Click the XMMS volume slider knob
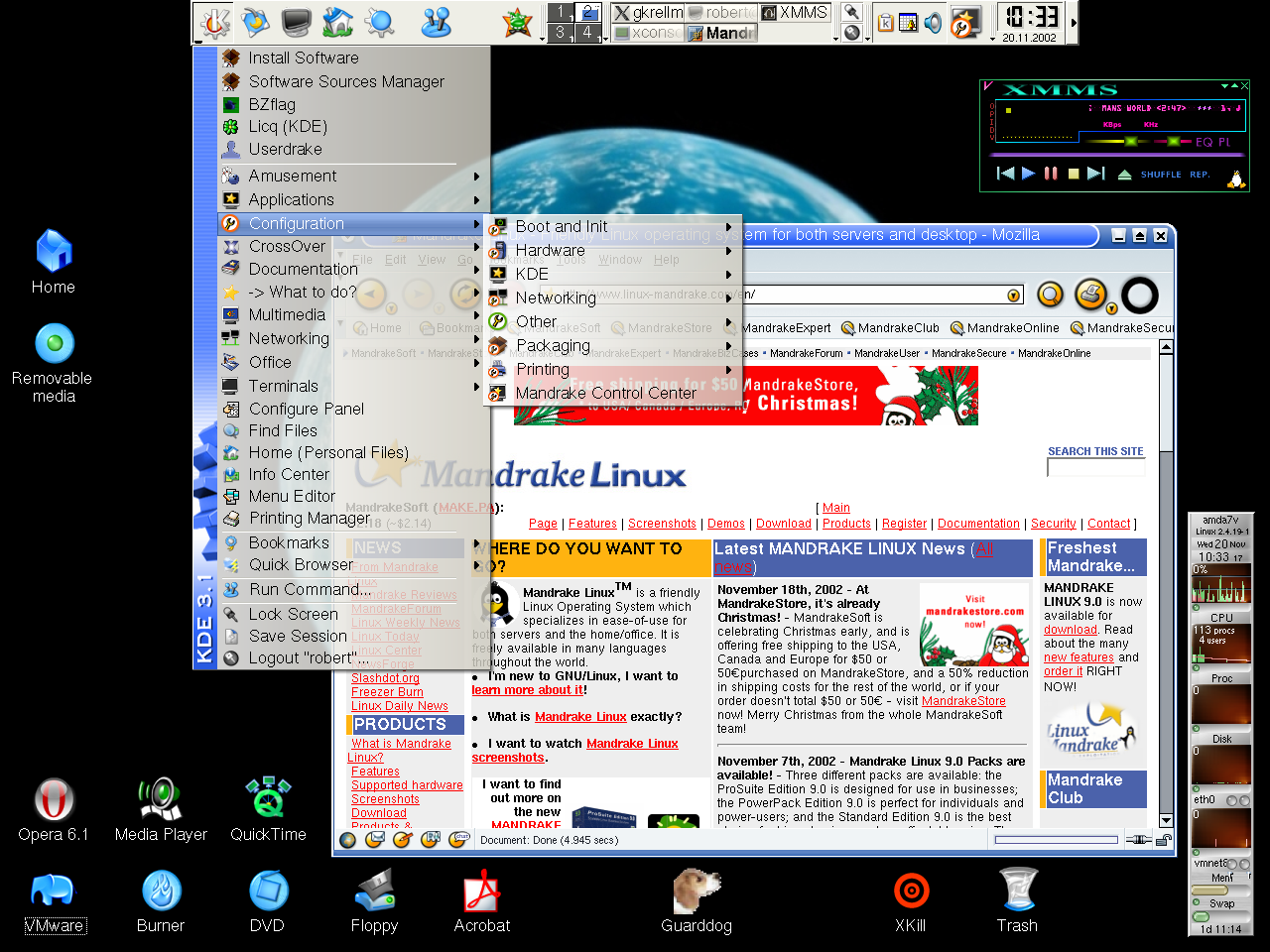This screenshot has height=952, width=1270. [1130, 142]
